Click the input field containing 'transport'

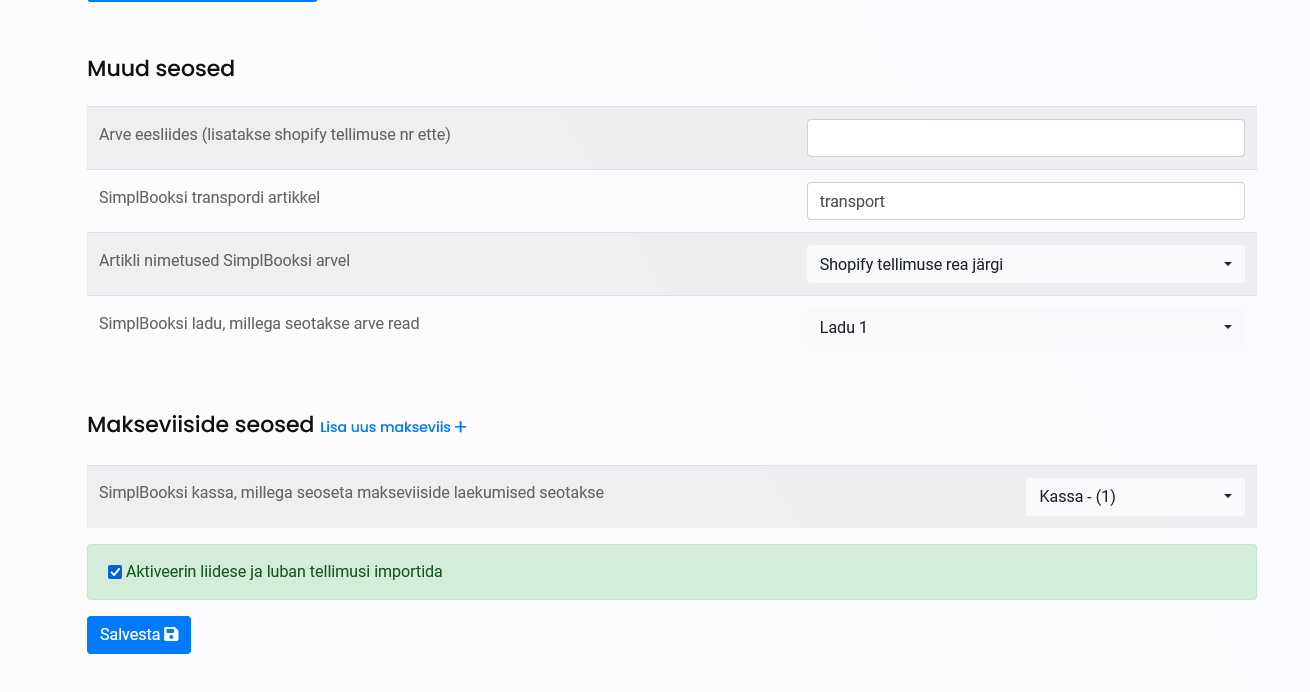[x=1025, y=201]
